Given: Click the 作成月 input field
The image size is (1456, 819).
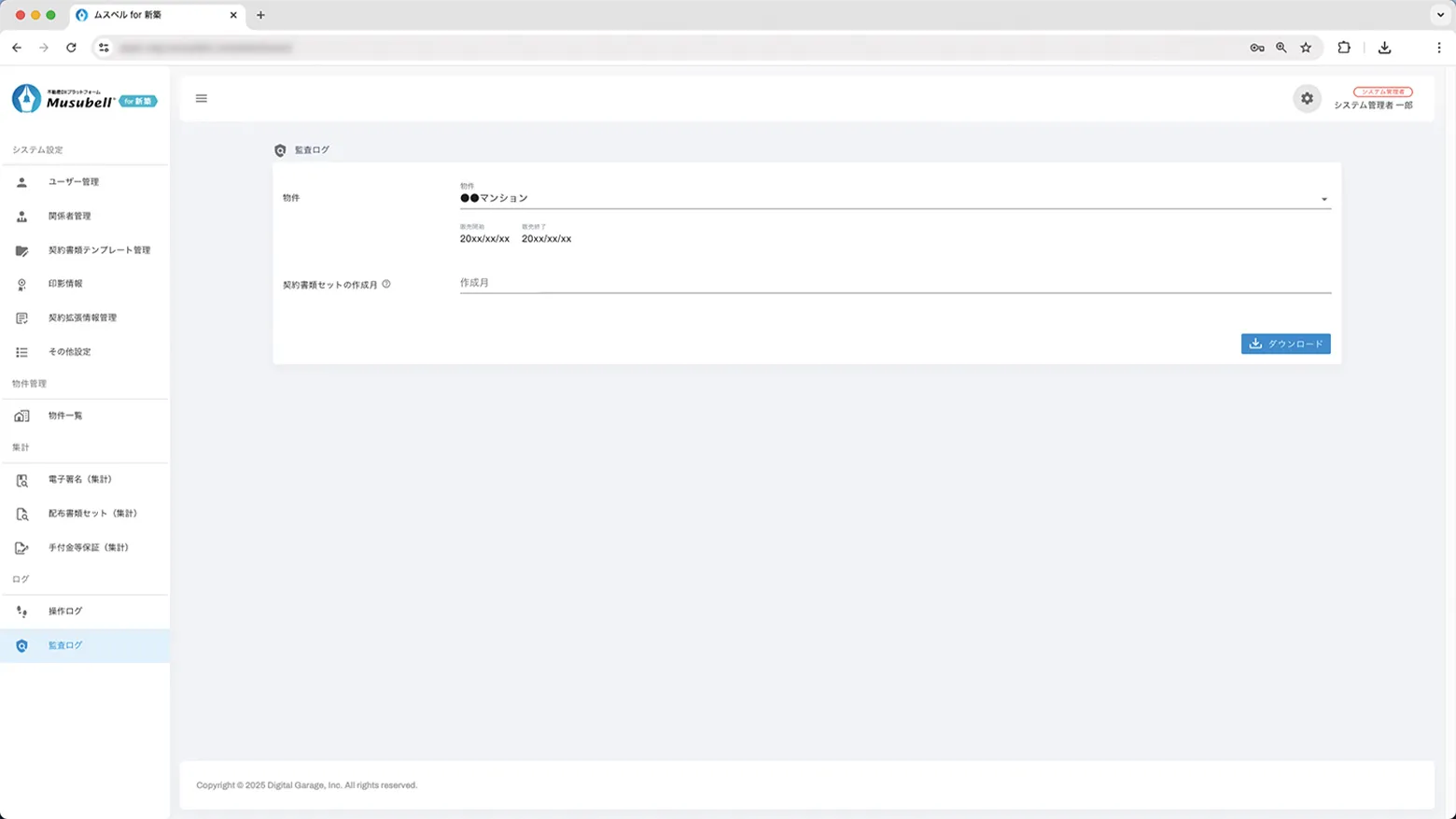Looking at the screenshot, I should [894, 282].
